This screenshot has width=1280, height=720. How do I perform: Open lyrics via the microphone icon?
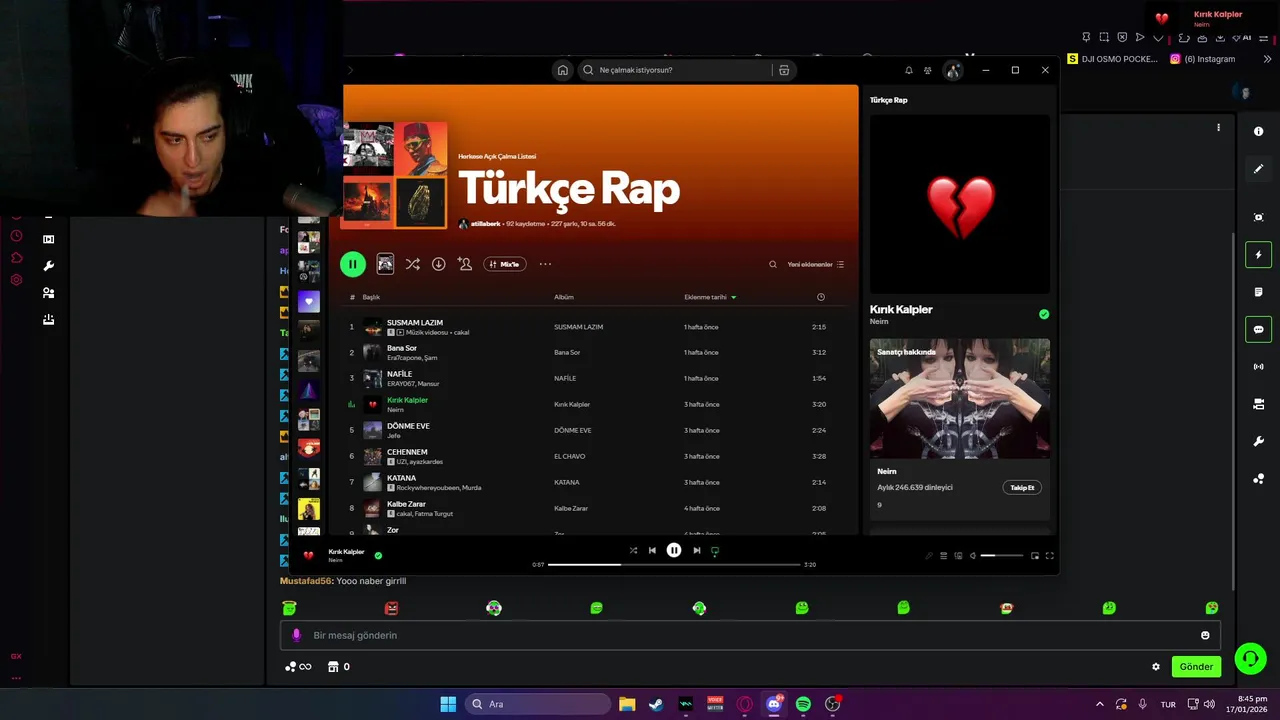click(928, 556)
